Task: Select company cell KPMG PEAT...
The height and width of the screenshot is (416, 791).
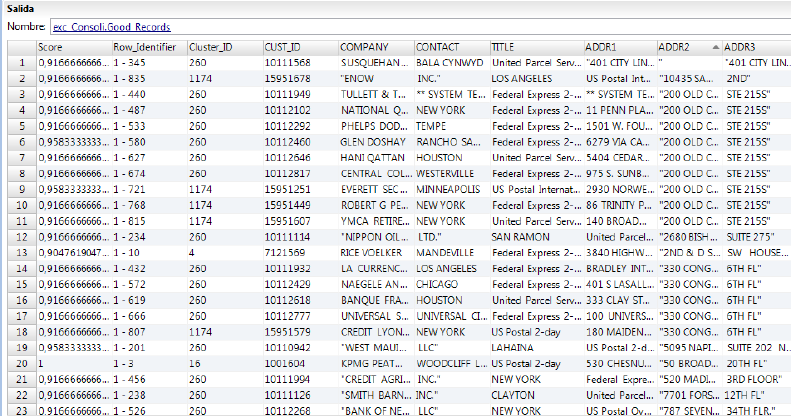Action: tap(376, 364)
